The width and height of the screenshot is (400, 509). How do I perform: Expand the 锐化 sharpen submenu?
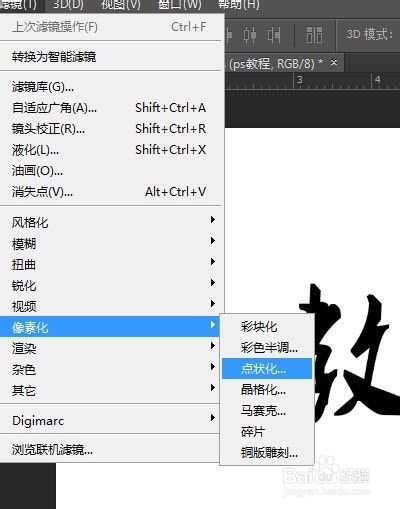[110, 285]
